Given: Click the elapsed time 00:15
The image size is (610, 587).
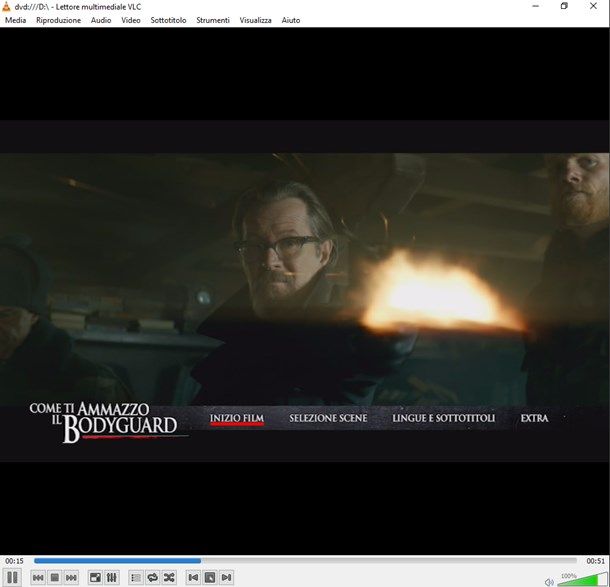Looking at the screenshot, I should point(14,561).
